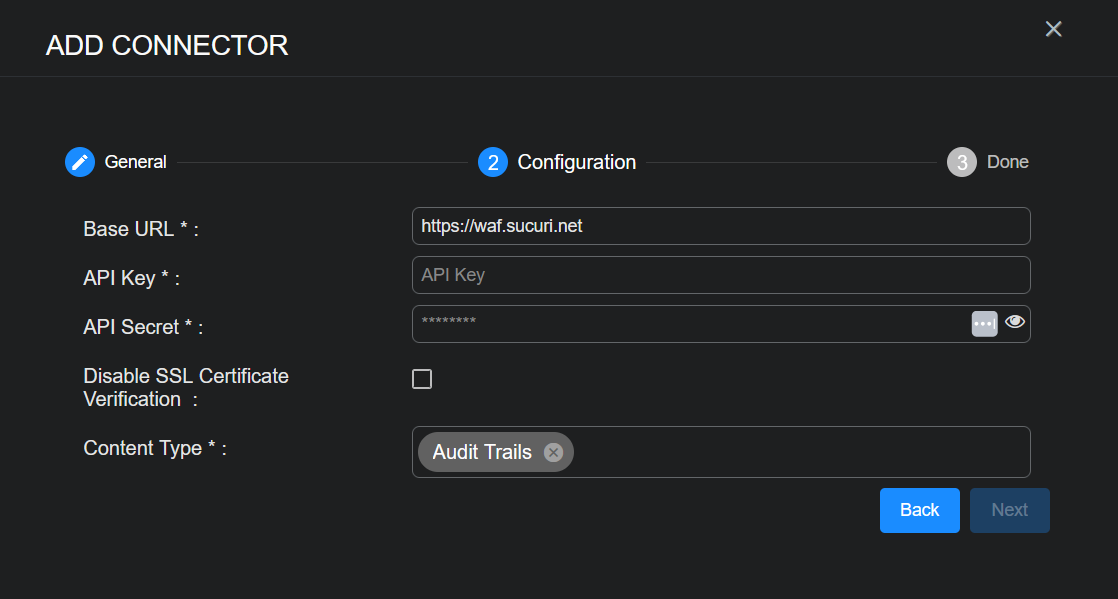The width and height of the screenshot is (1118, 599).
Task: Open the Content Type selection box
Action: [x=800, y=452]
